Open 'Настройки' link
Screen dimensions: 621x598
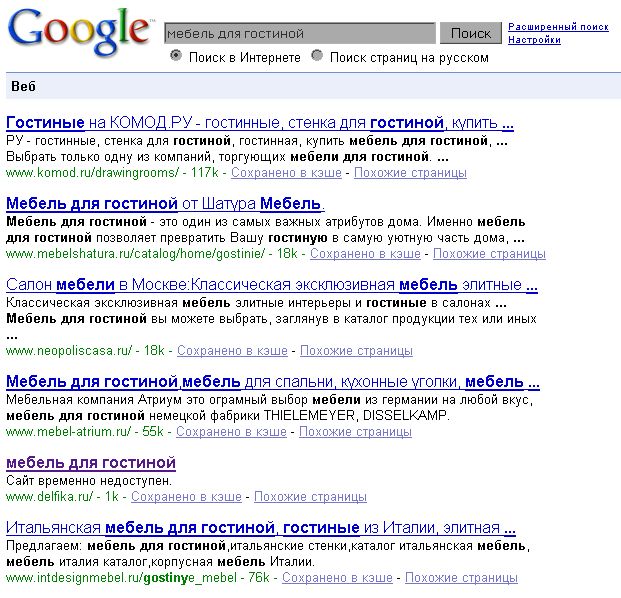pyautogui.click(x=534, y=40)
